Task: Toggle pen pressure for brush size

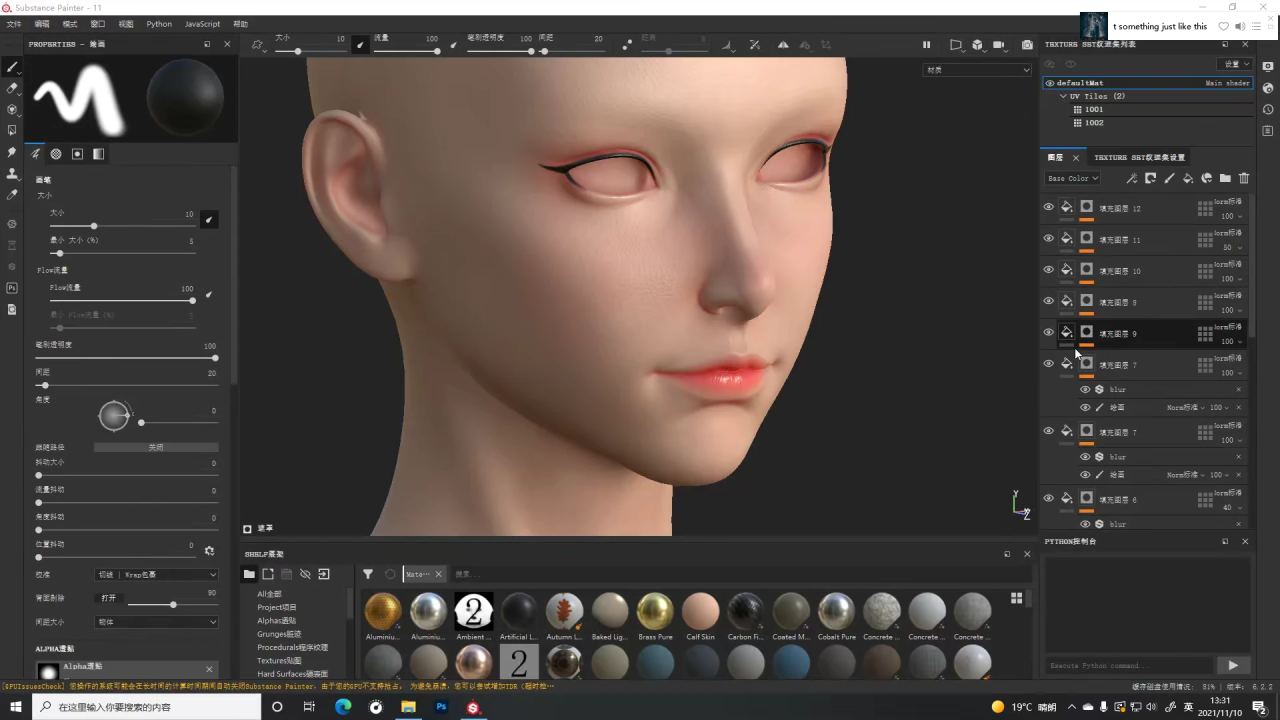Action: click(x=209, y=219)
